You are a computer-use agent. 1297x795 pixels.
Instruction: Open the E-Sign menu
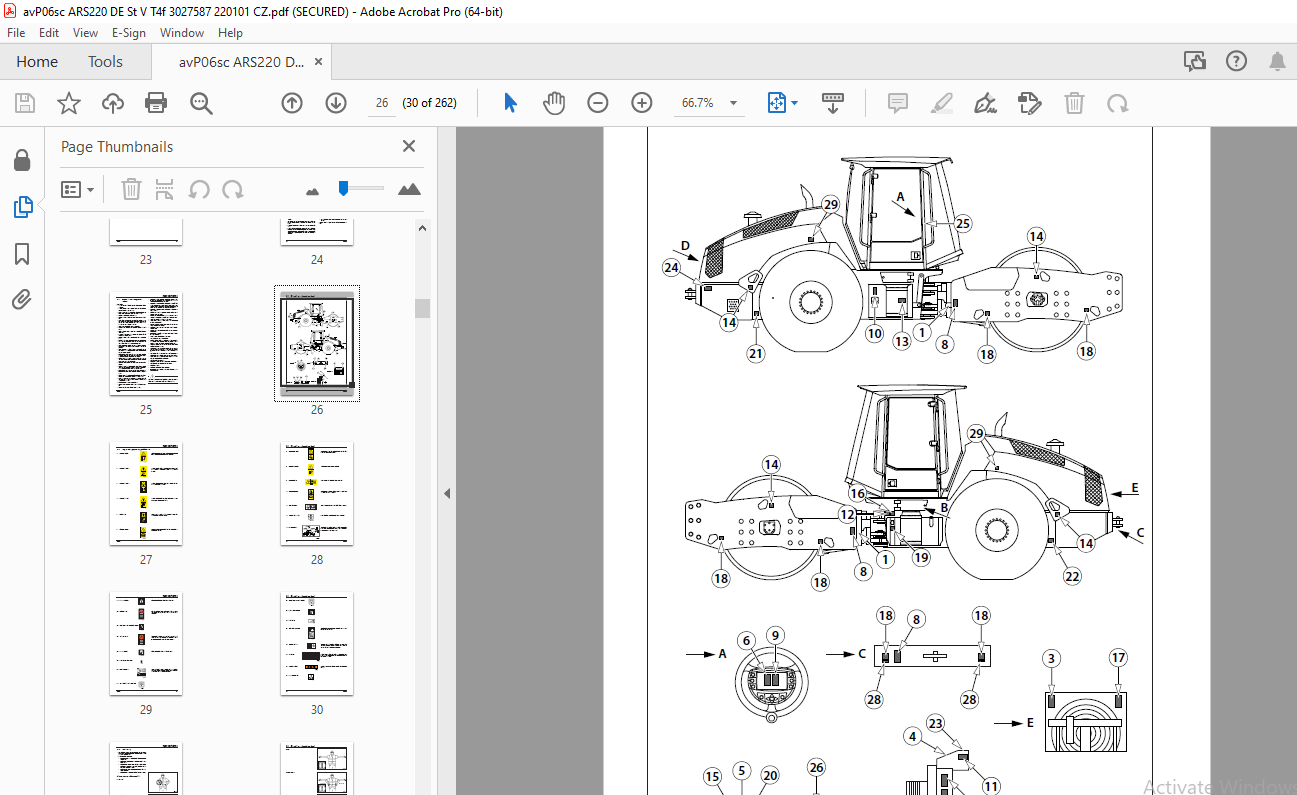(x=129, y=33)
